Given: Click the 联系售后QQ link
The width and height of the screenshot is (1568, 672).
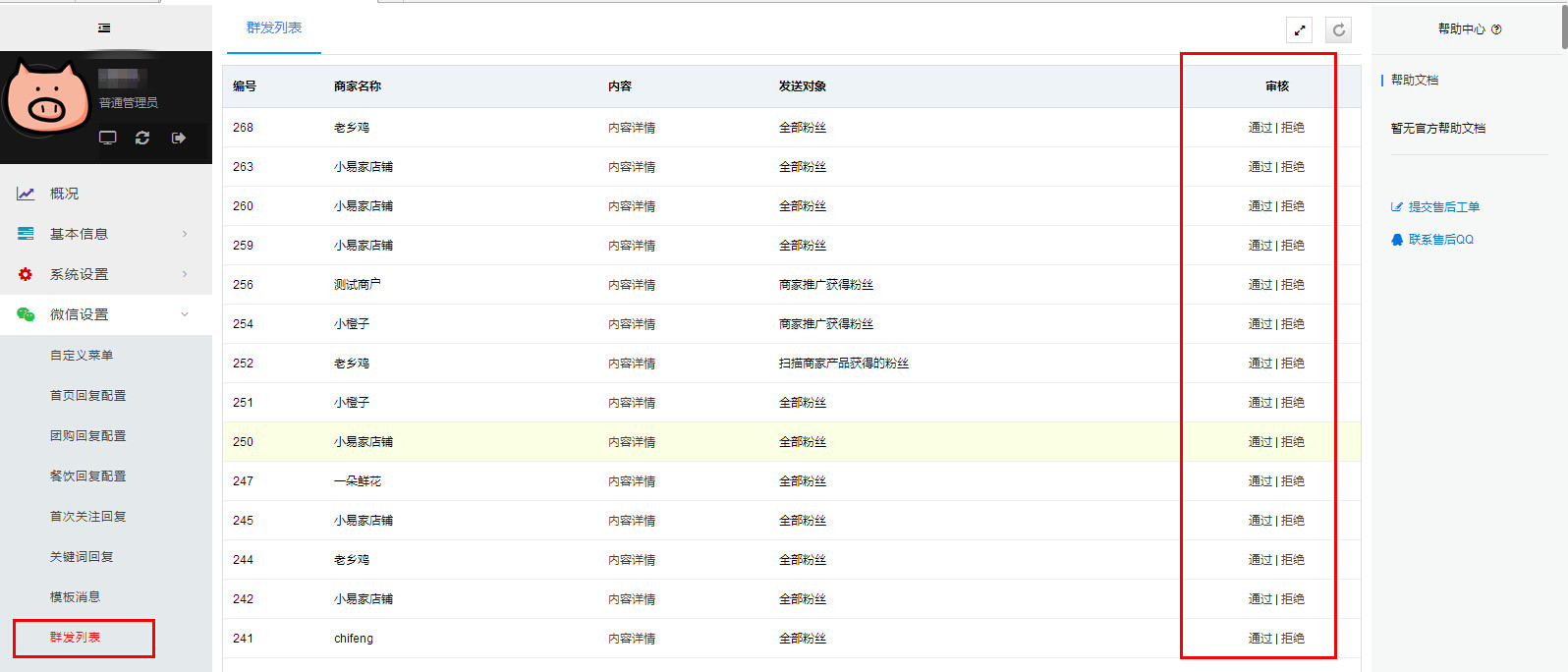Looking at the screenshot, I should [x=1440, y=240].
